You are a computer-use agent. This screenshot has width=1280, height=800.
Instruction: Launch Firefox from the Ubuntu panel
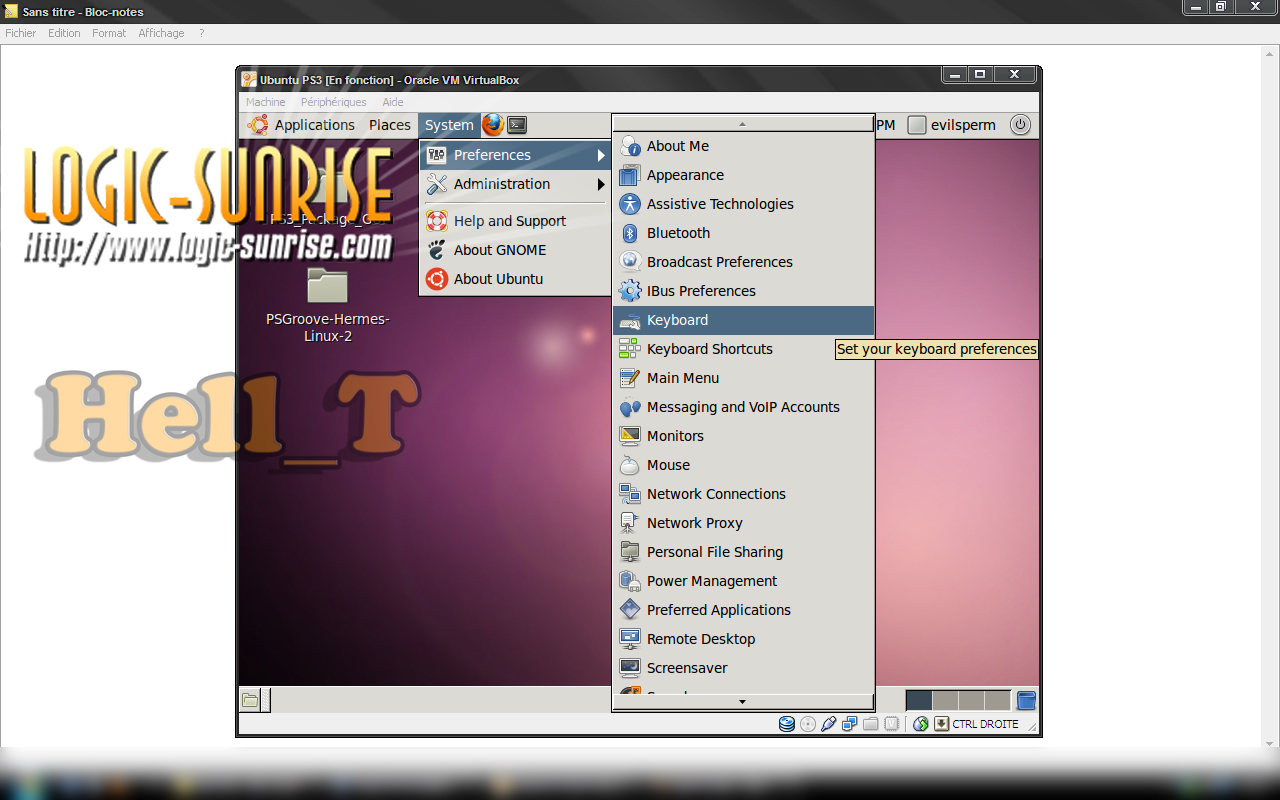click(x=493, y=124)
